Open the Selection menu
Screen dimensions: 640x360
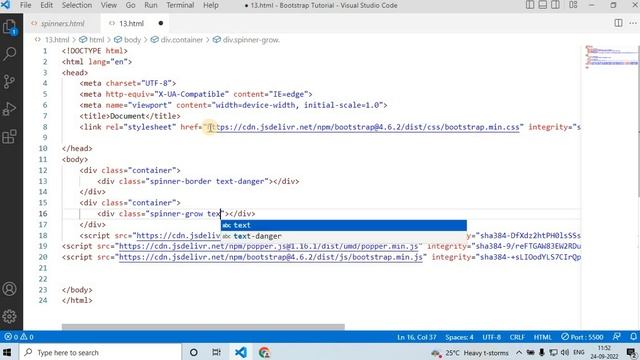tap(77, 5)
